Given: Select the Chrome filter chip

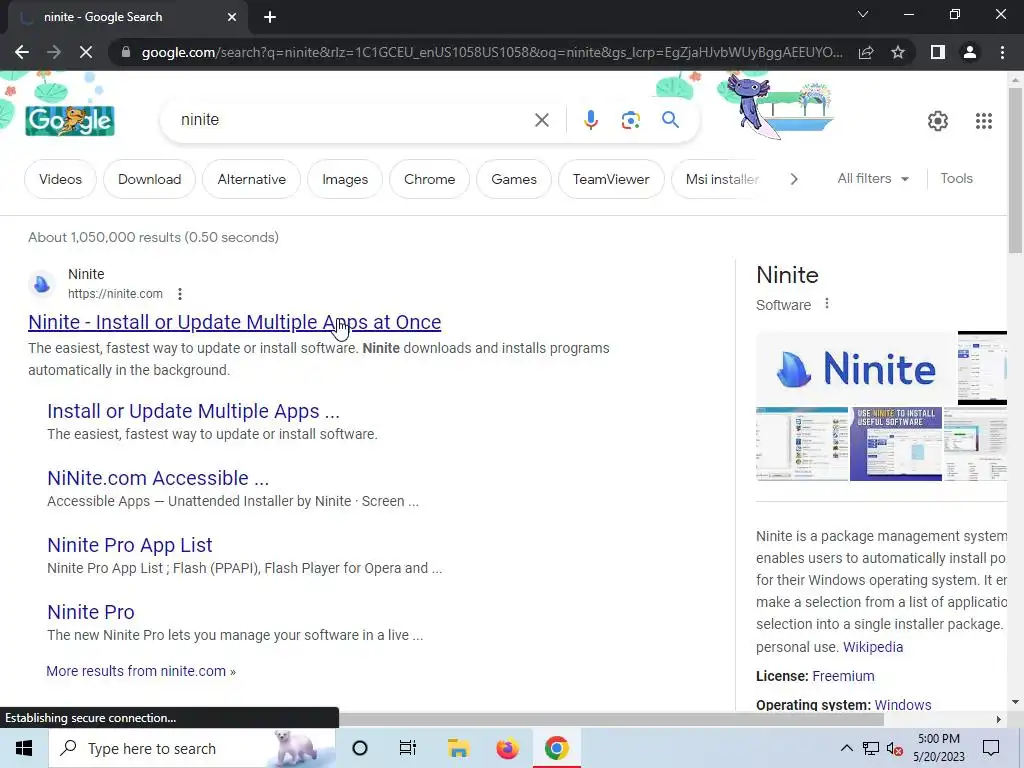Looking at the screenshot, I should (x=429, y=179).
